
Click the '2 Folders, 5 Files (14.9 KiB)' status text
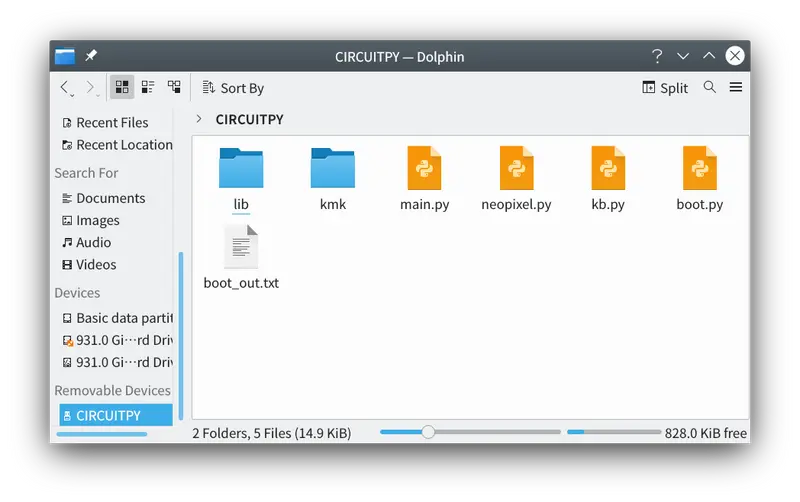pos(271,433)
